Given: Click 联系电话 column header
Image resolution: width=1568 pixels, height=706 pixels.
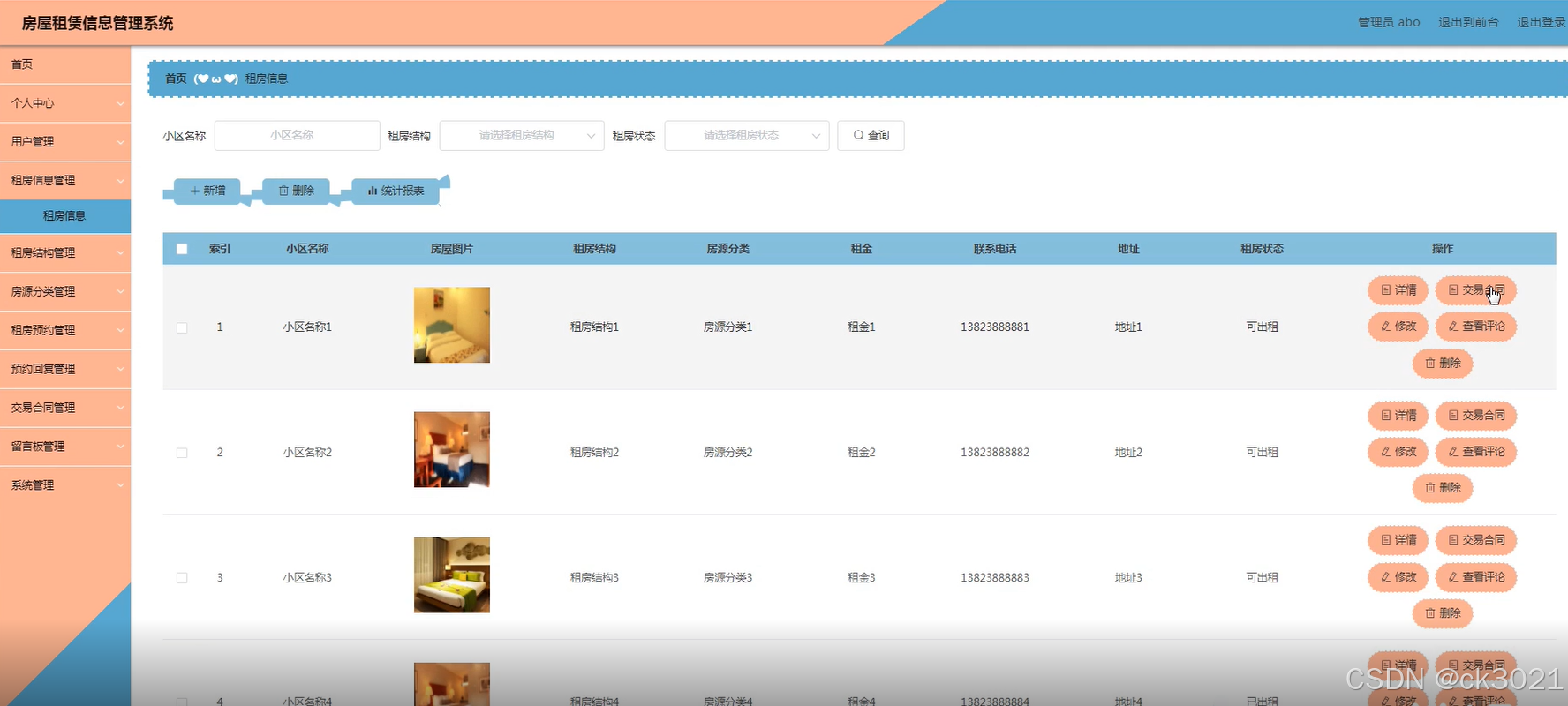Looking at the screenshot, I should pos(995,249).
